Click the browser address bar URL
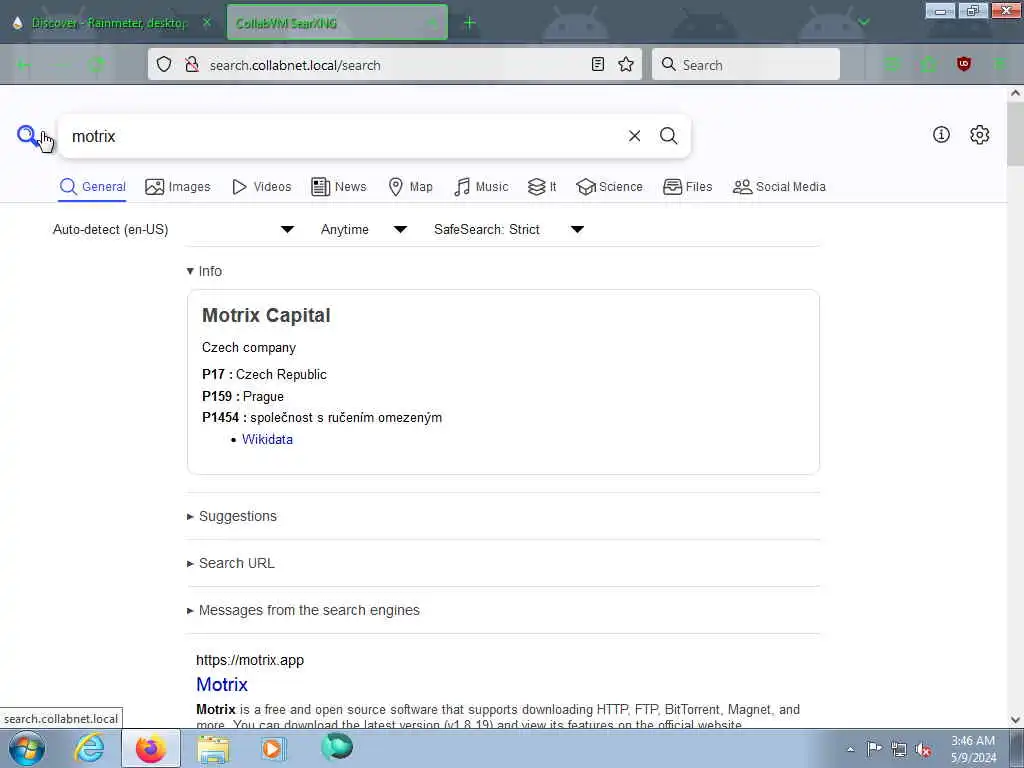This screenshot has height=768, width=1024. [x=295, y=65]
